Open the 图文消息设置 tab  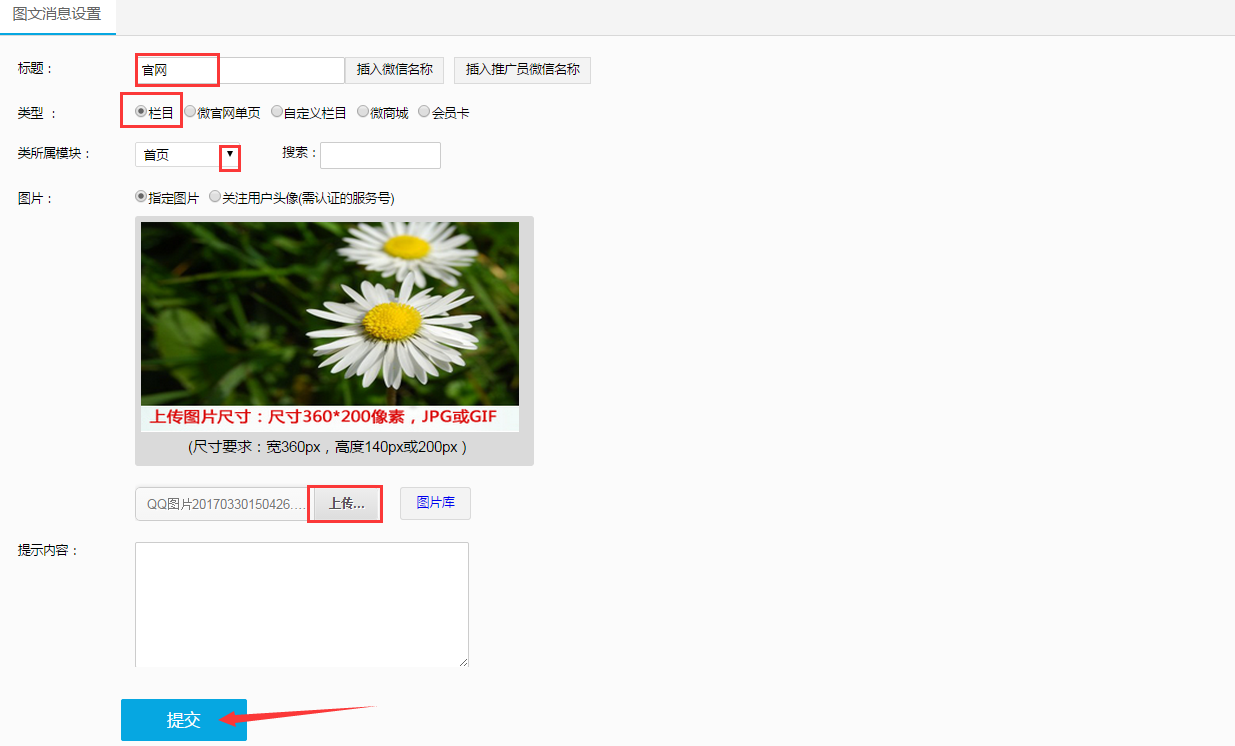(57, 15)
